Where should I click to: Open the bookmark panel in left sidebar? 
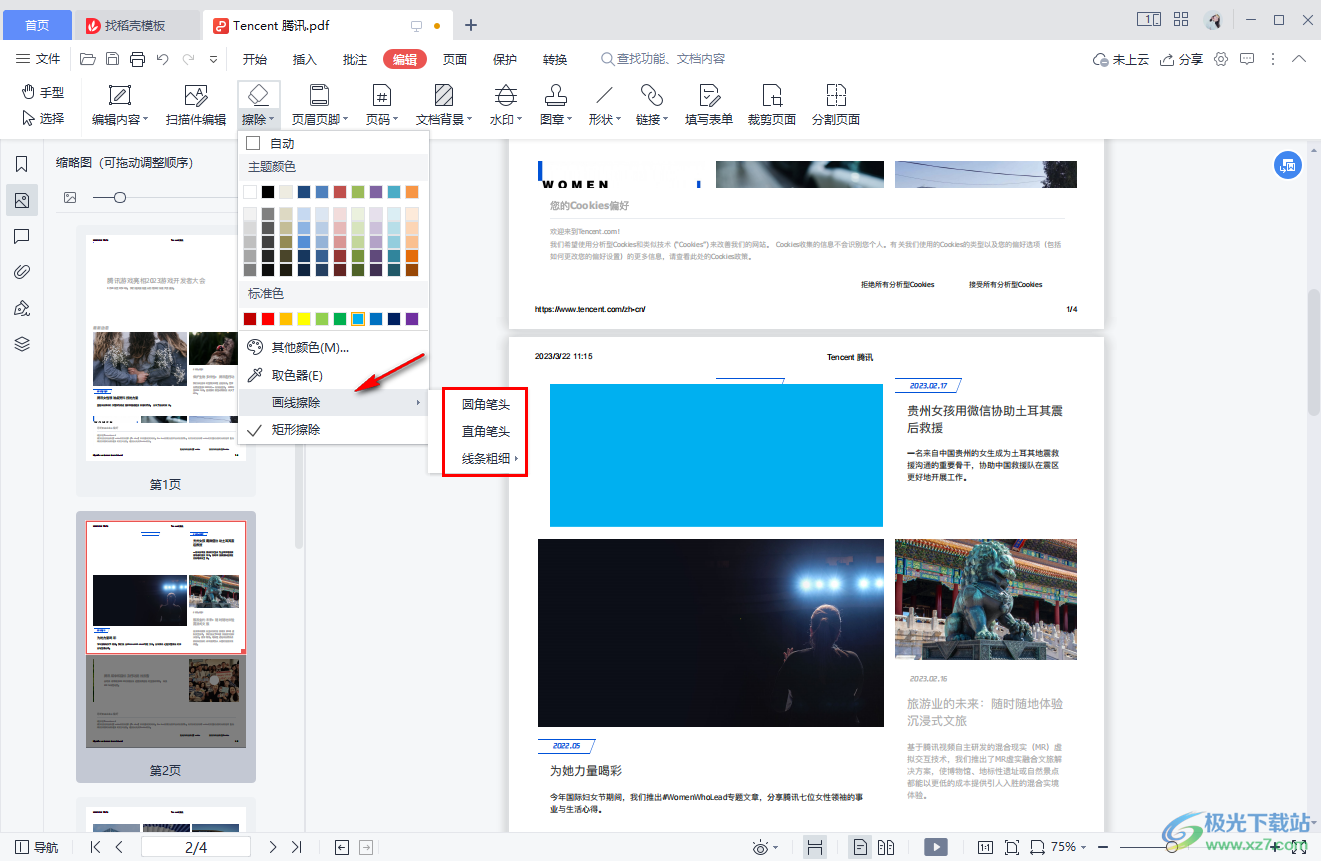[x=22, y=164]
